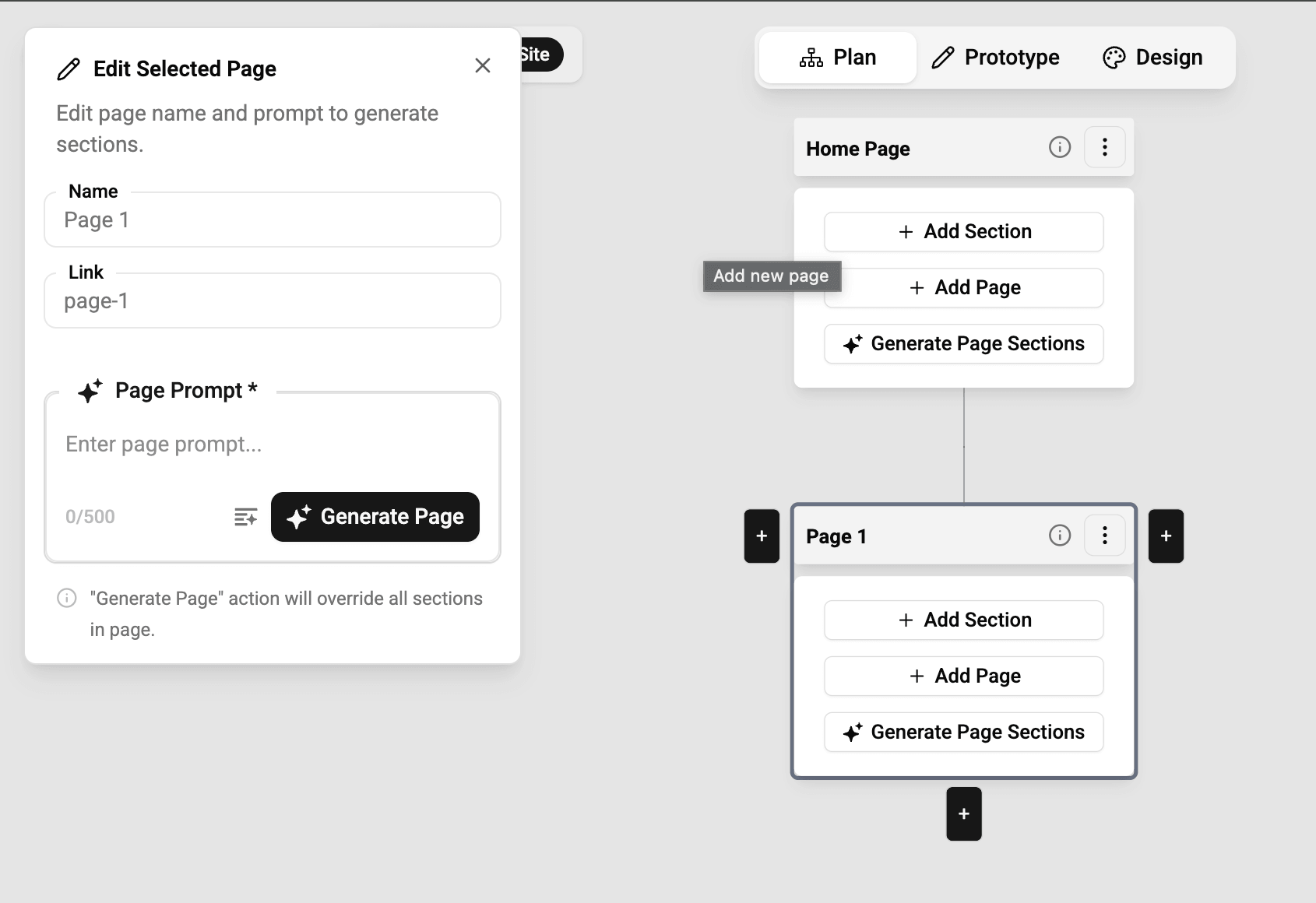Click the pencil icon beside Edit Selected Page

pos(69,69)
